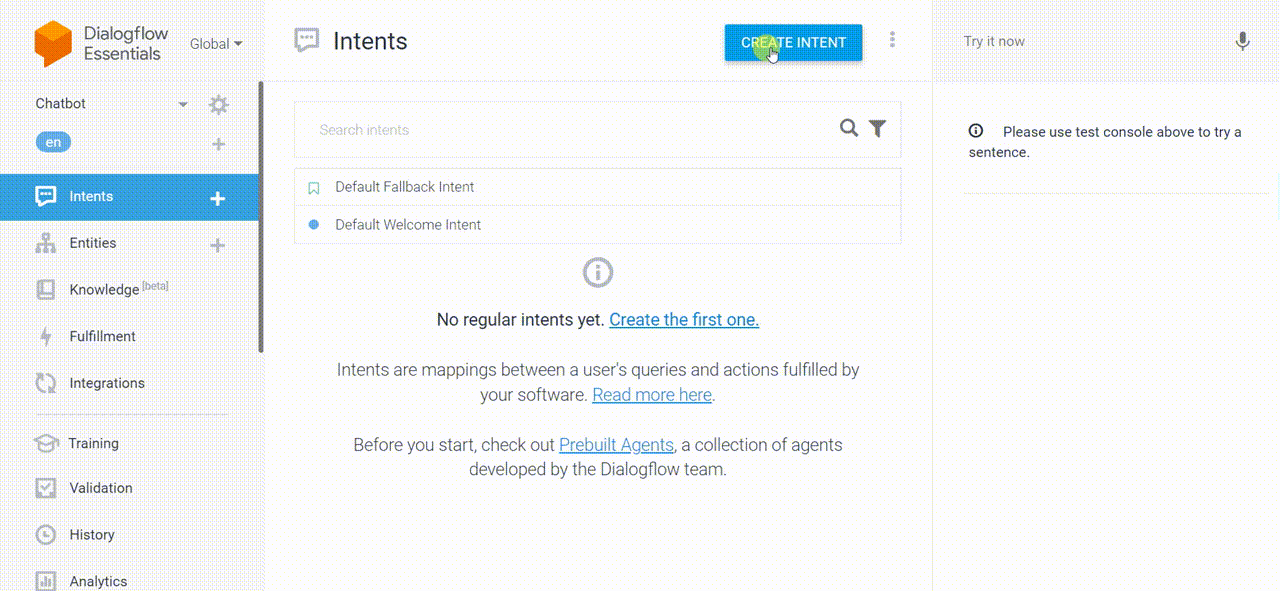1280x591 pixels.
Task: Activate the microphone in Try it now
Action: coord(1242,41)
